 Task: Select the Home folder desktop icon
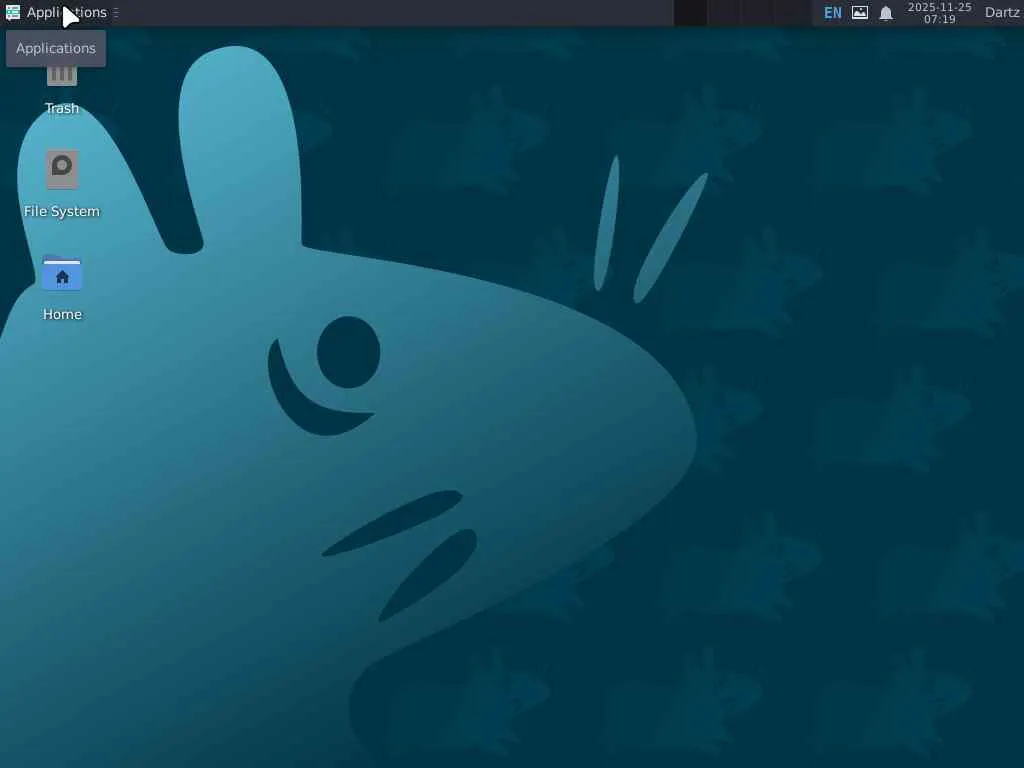pos(62,287)
